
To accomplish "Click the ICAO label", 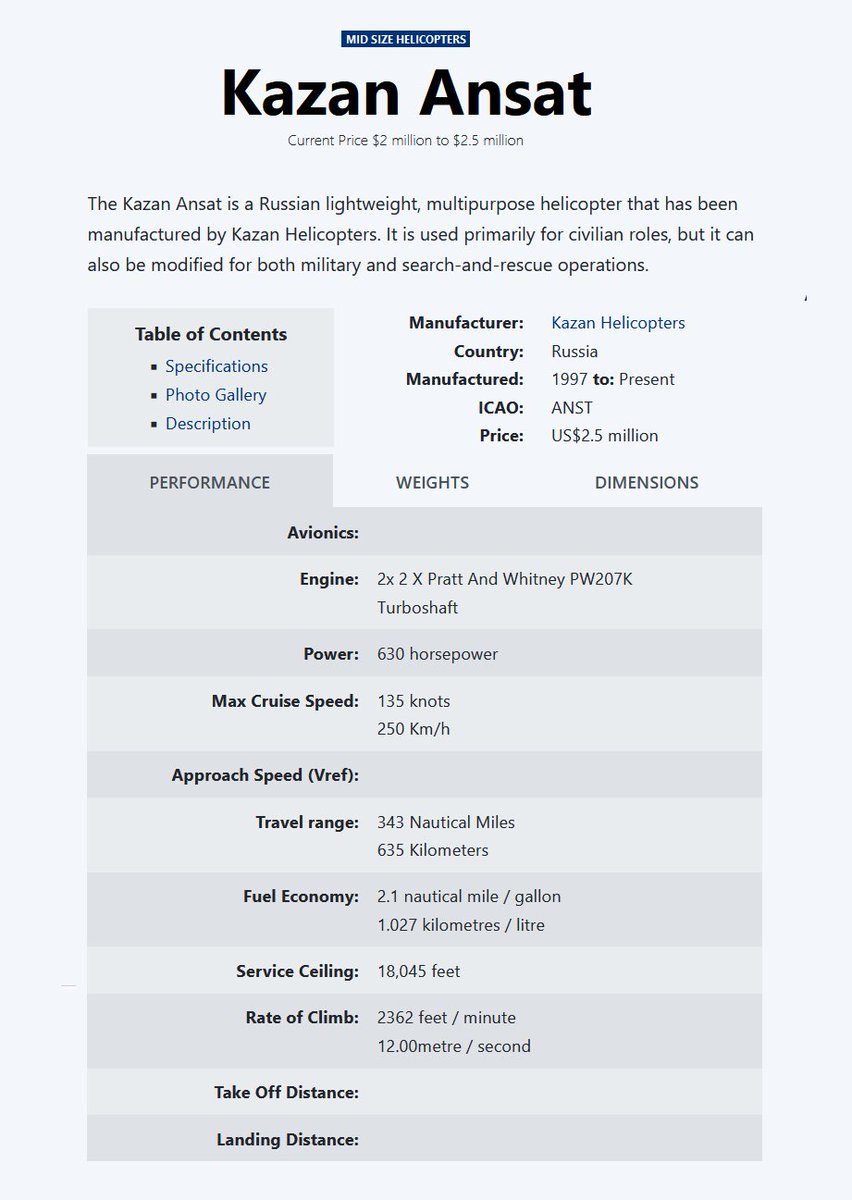I will point(501,407).
